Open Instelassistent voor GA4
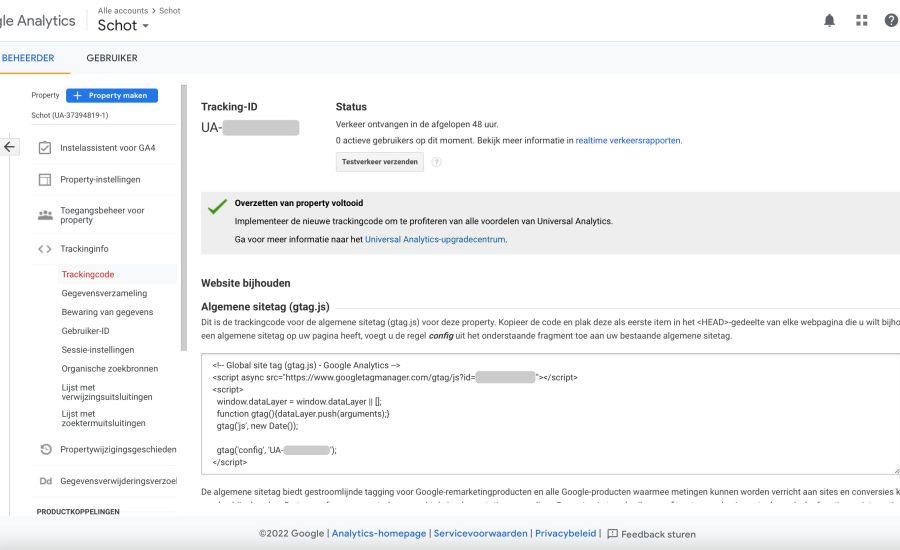 tap(107, 148)
